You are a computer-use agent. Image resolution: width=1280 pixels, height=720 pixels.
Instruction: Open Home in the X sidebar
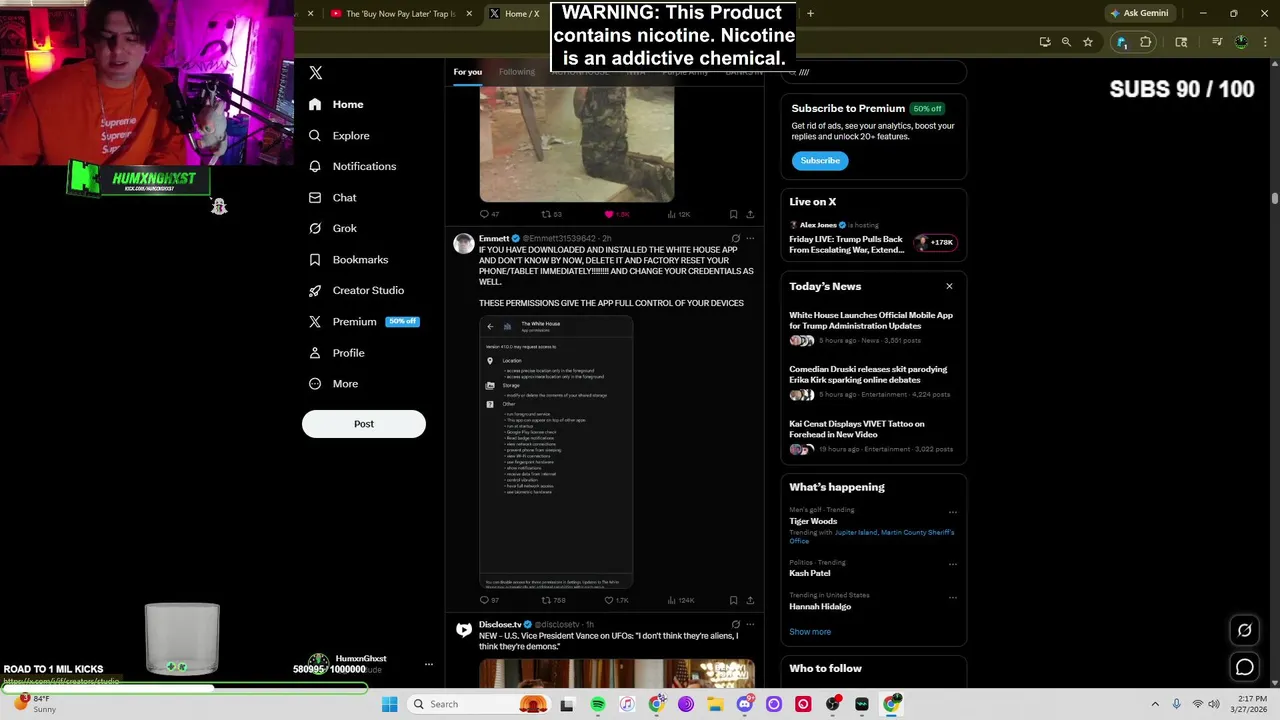click(x=337, y=104)
